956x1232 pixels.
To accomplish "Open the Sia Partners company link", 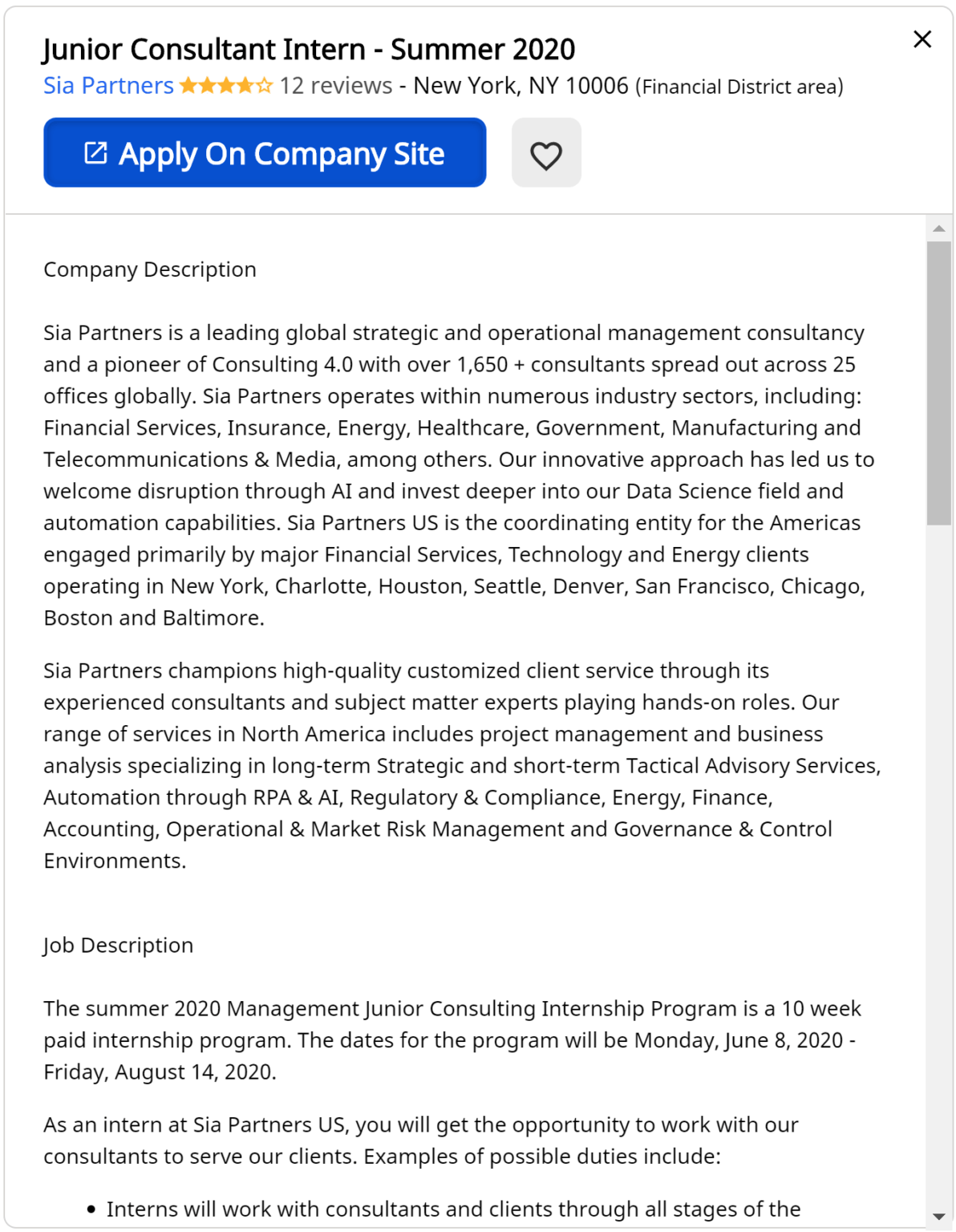I will (108, 86).
